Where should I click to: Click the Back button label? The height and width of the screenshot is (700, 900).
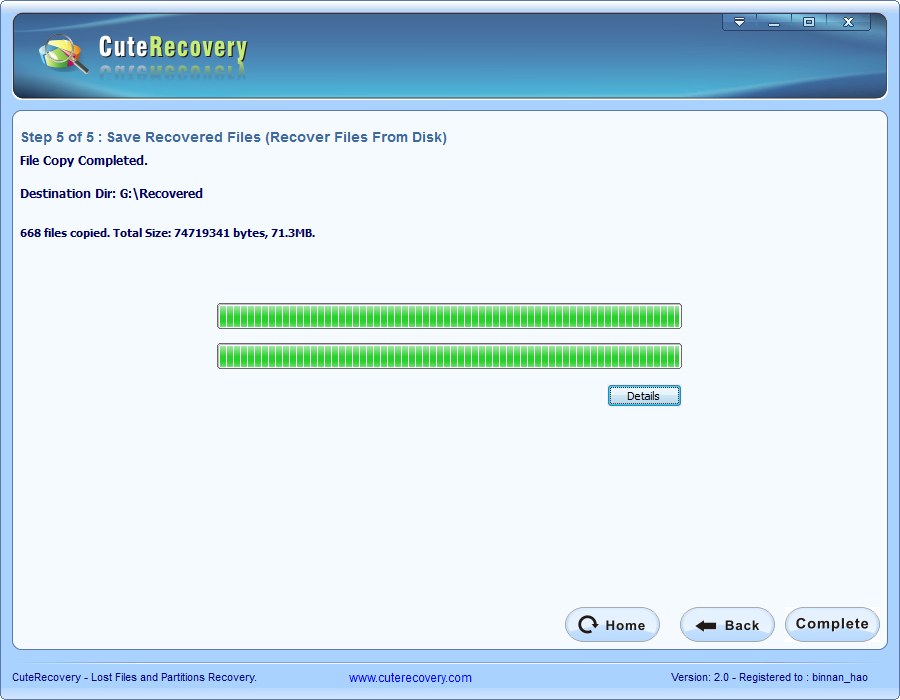click(x=742, y=625)
